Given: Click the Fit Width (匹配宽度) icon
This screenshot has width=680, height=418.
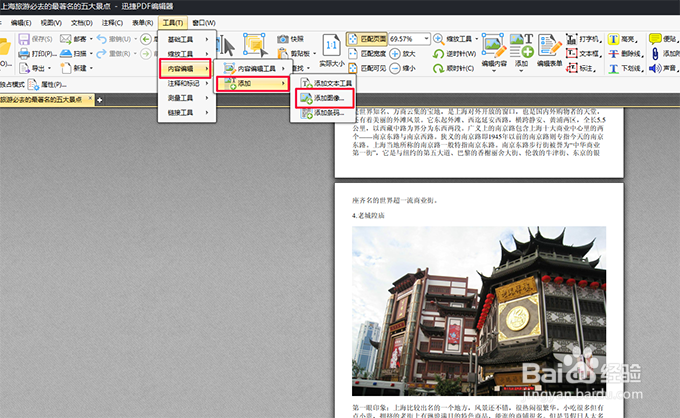Looking at the screenshot, I should pos(353,54).
